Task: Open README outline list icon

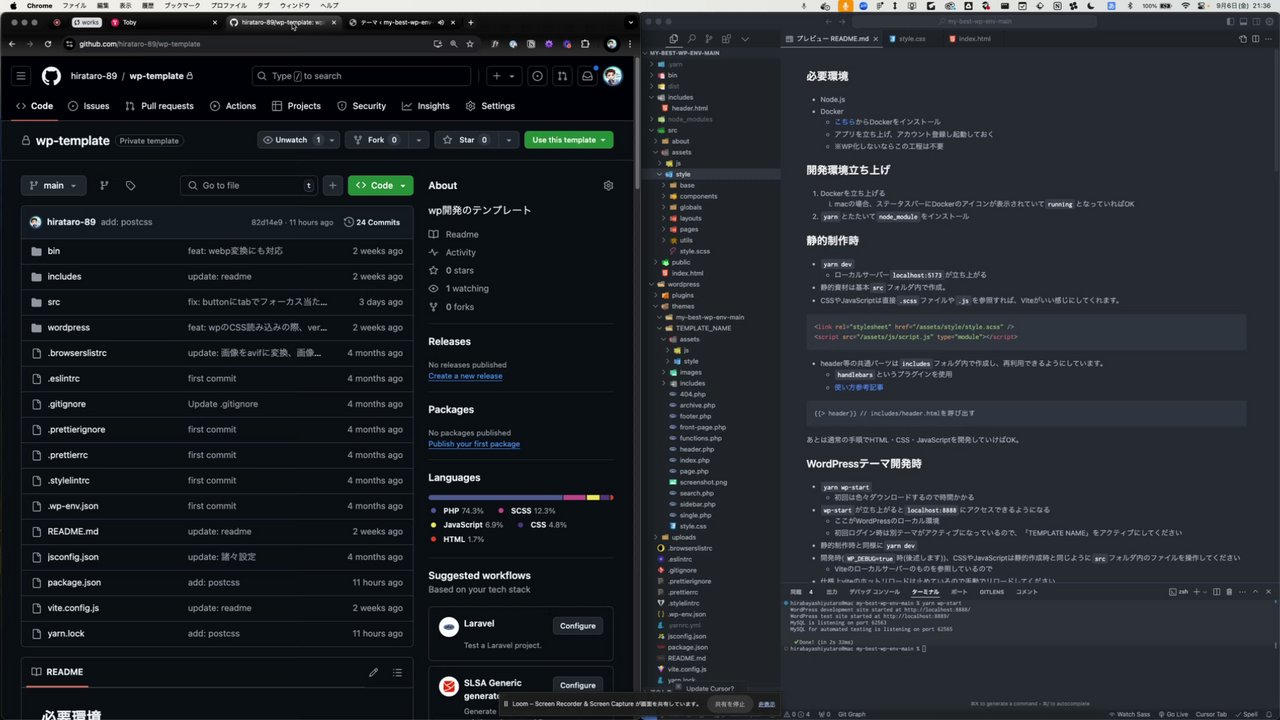Action: (x=397, y=672)
